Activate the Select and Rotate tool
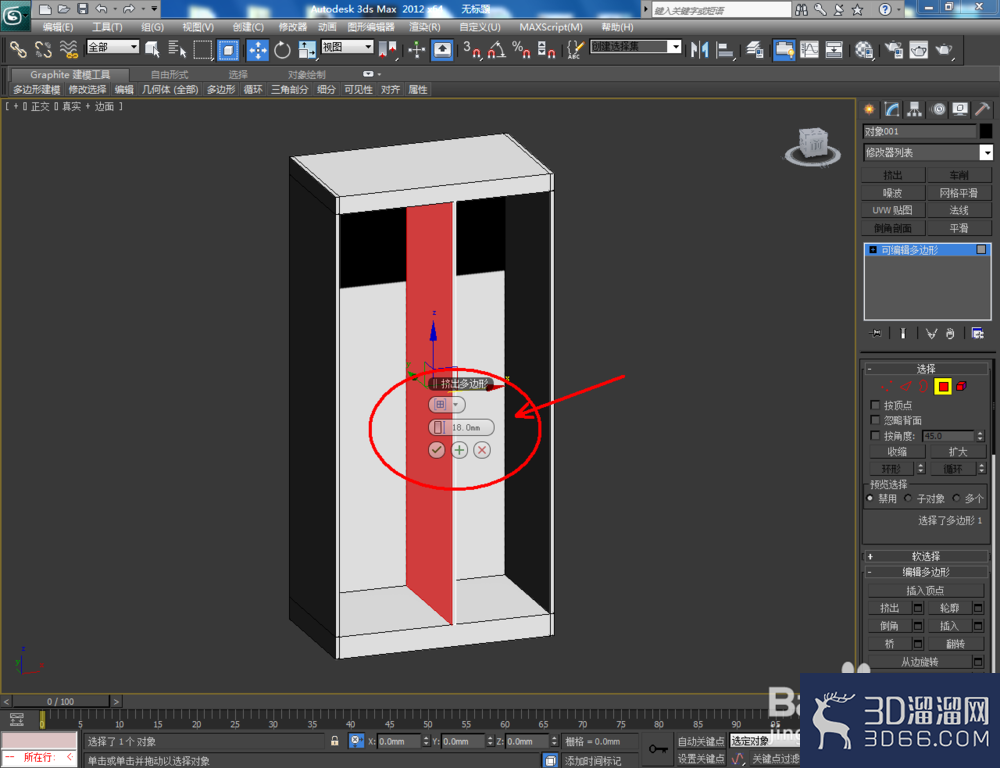This screenshot has width=1000, height=768. 282,49
